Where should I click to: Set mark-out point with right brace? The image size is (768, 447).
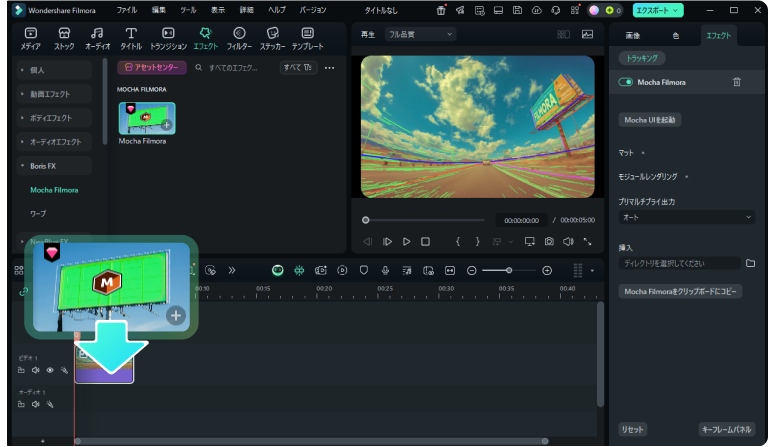pyautogui.click(x=478, y=241)
